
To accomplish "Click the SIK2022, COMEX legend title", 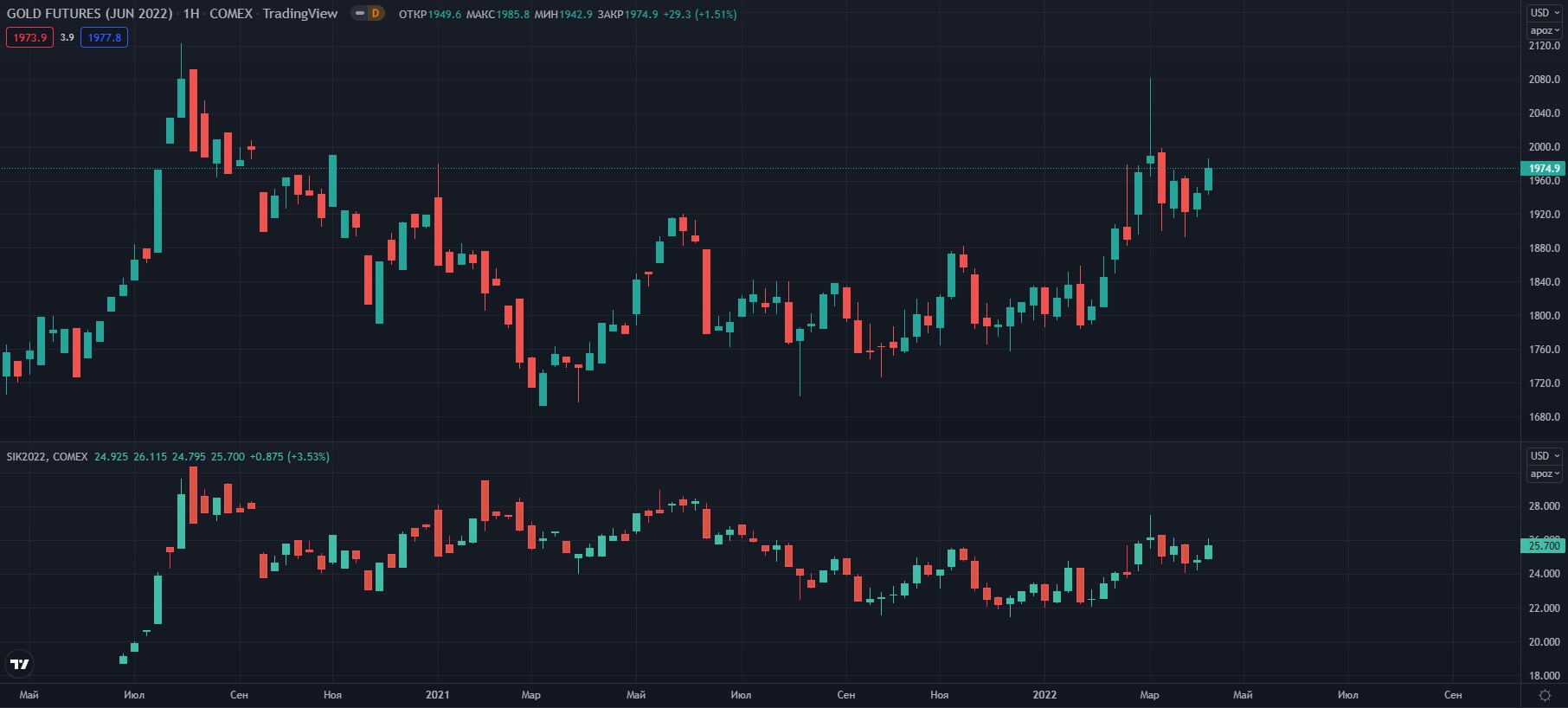I will pos(48,456).
